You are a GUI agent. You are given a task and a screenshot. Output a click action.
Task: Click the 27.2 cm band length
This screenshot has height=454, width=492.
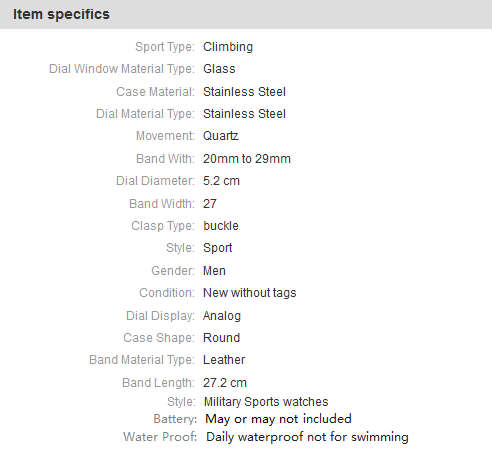(x=225, y=383)
